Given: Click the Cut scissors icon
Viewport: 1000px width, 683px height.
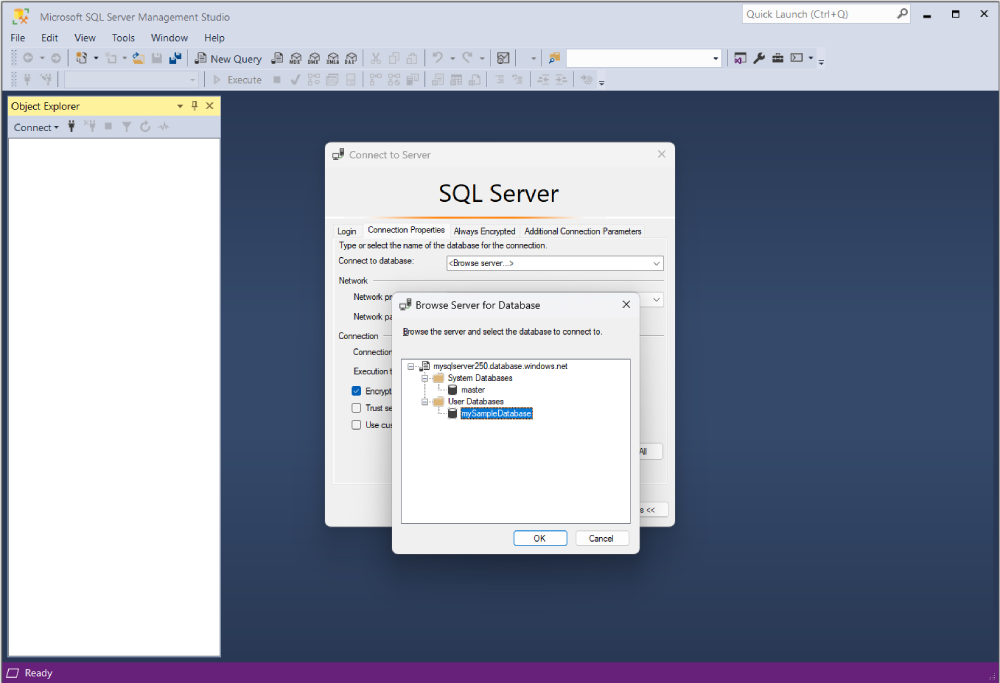Looking at the screenshot, I should click(x=376, y=59).
